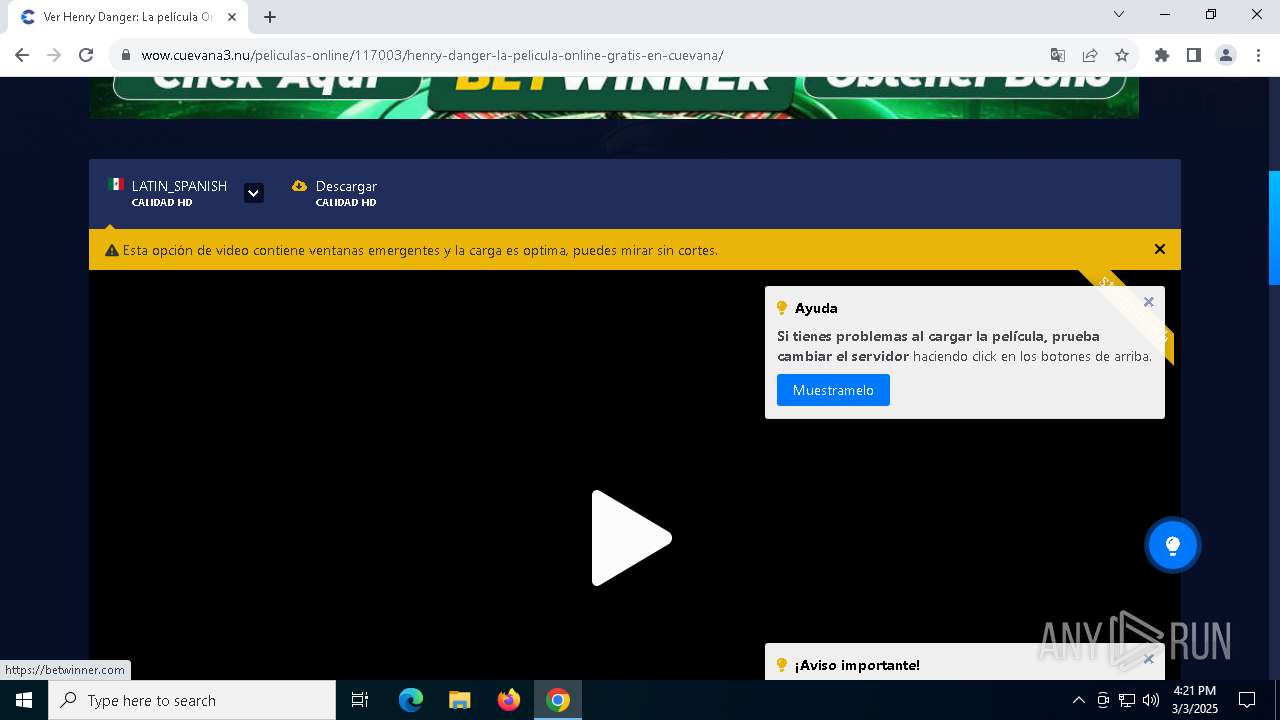Open the Chrome profile avatar menu
Viewport: 1280px width, 720px height.
pyautogui.click(x=1226, y=55)
